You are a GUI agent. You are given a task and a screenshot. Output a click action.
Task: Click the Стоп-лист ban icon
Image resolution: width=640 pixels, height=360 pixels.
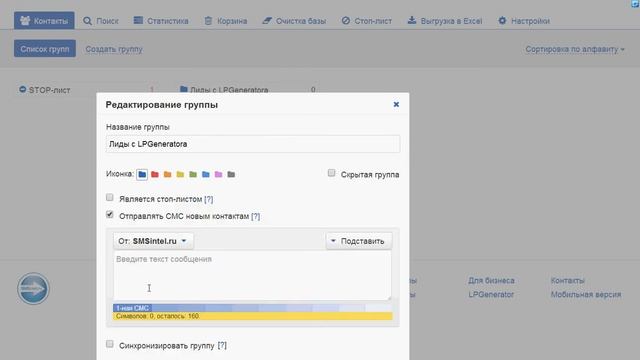pyautogui.click(x=346, y=20)
